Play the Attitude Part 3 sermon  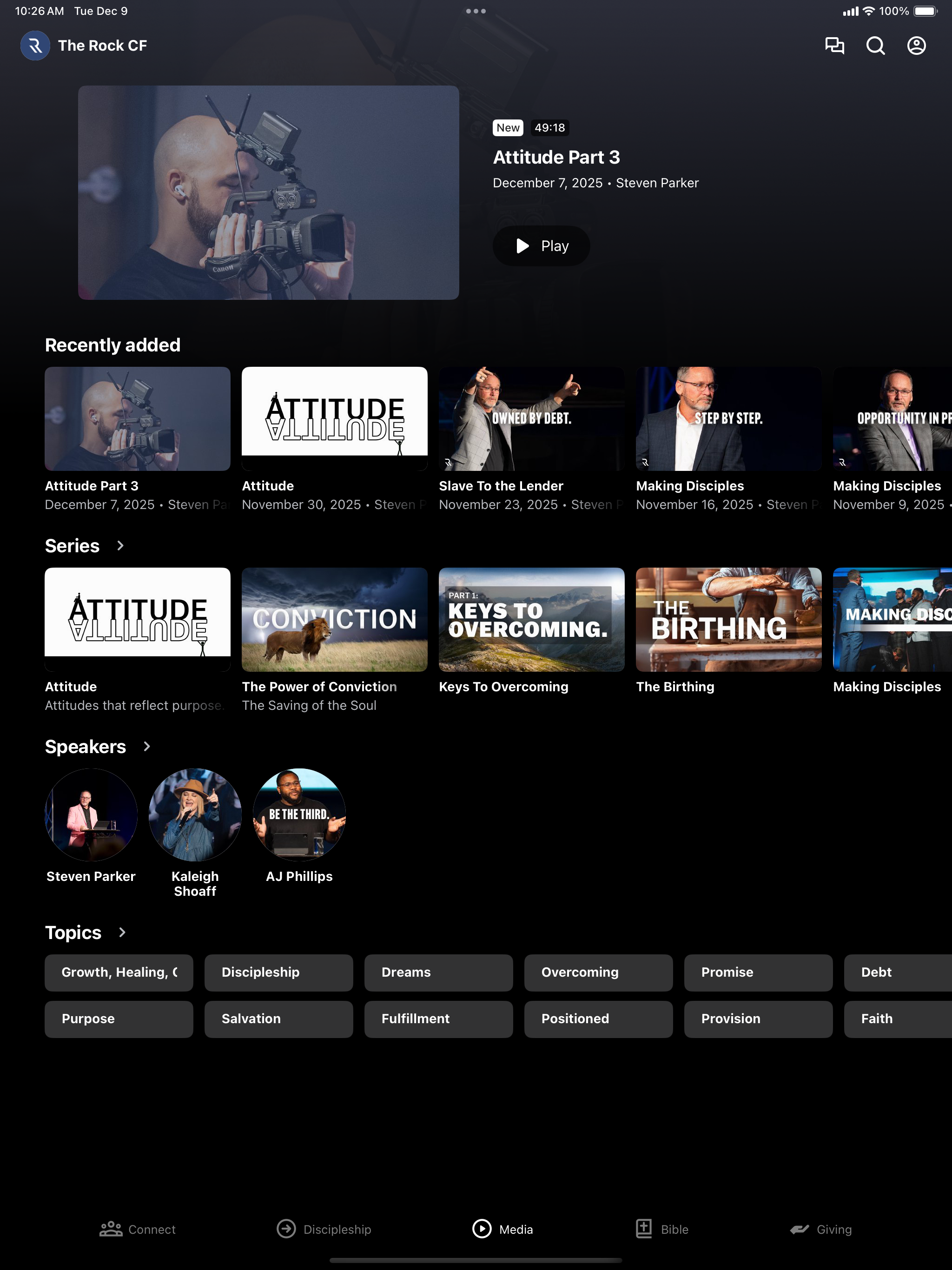[542, 246]
